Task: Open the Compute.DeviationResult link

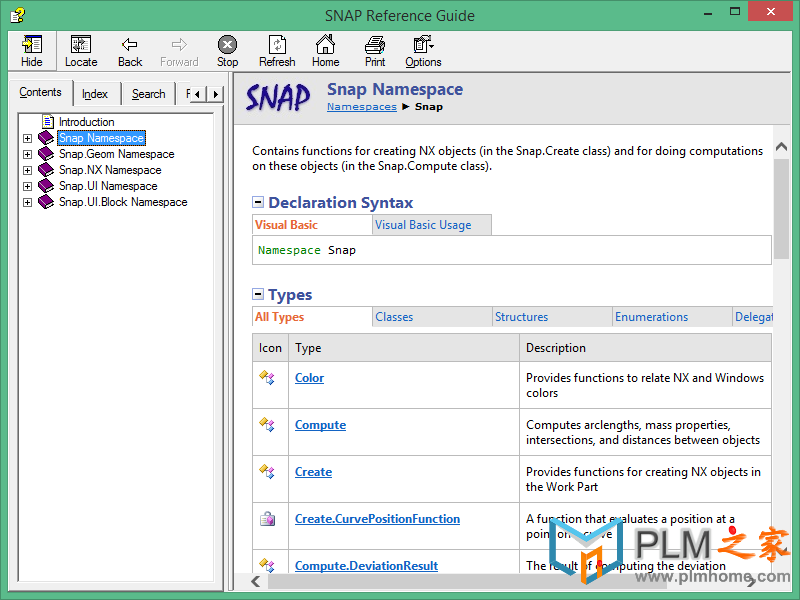Action: click(x=366, y=566)
